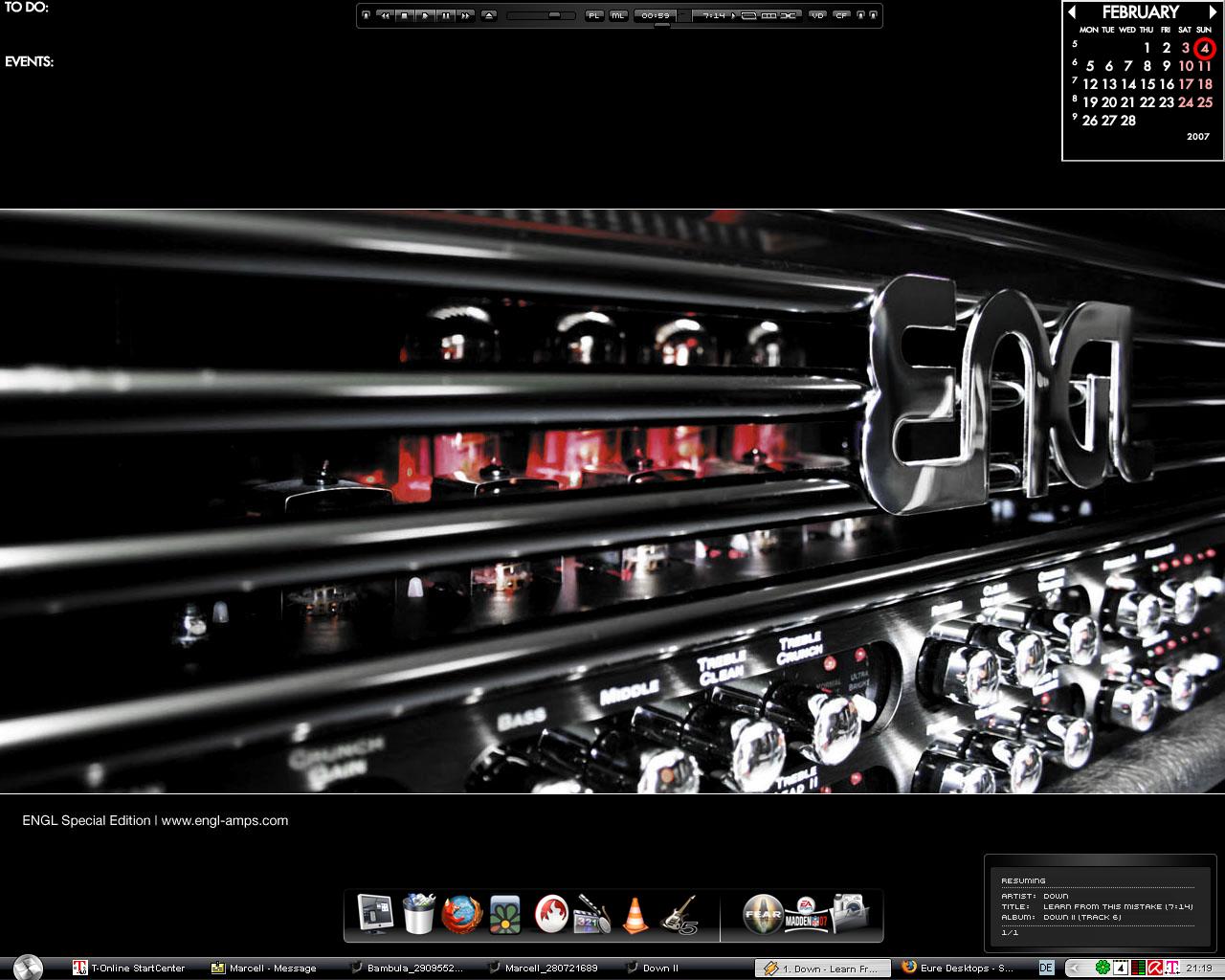
Task: Select highlighted date 4 in calendar
Action: [x=1205, y=48]
